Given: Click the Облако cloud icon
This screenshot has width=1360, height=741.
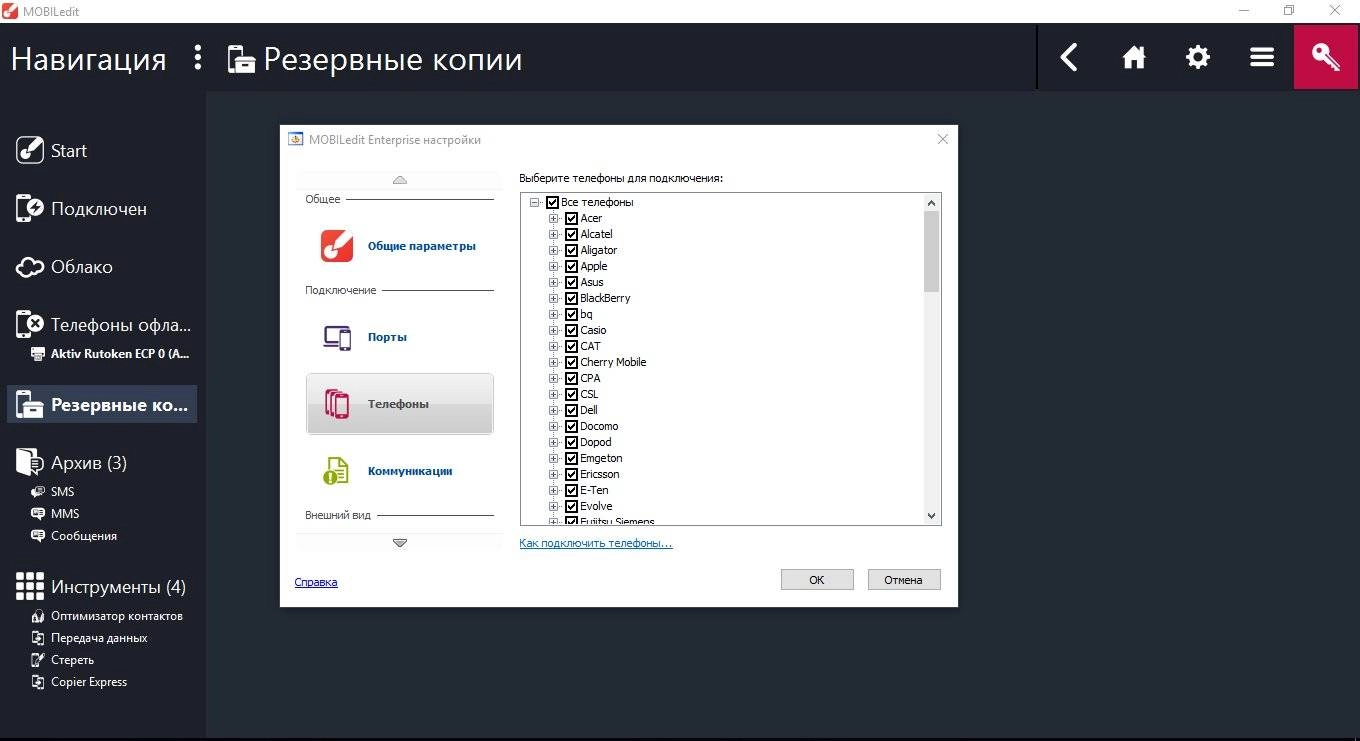Looking at the screenshot, I should (x=30, y=267).
